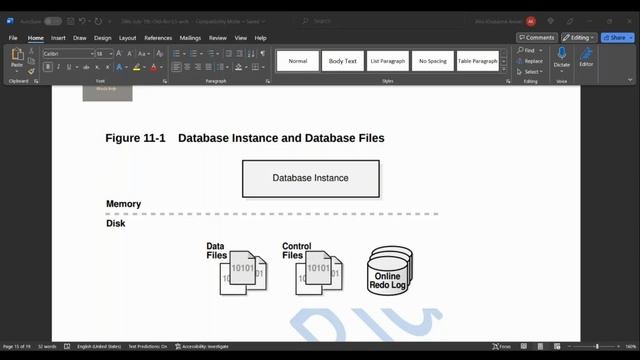Increase font size with grow font icon
This screenshot has height=360, width=640.
119,53
